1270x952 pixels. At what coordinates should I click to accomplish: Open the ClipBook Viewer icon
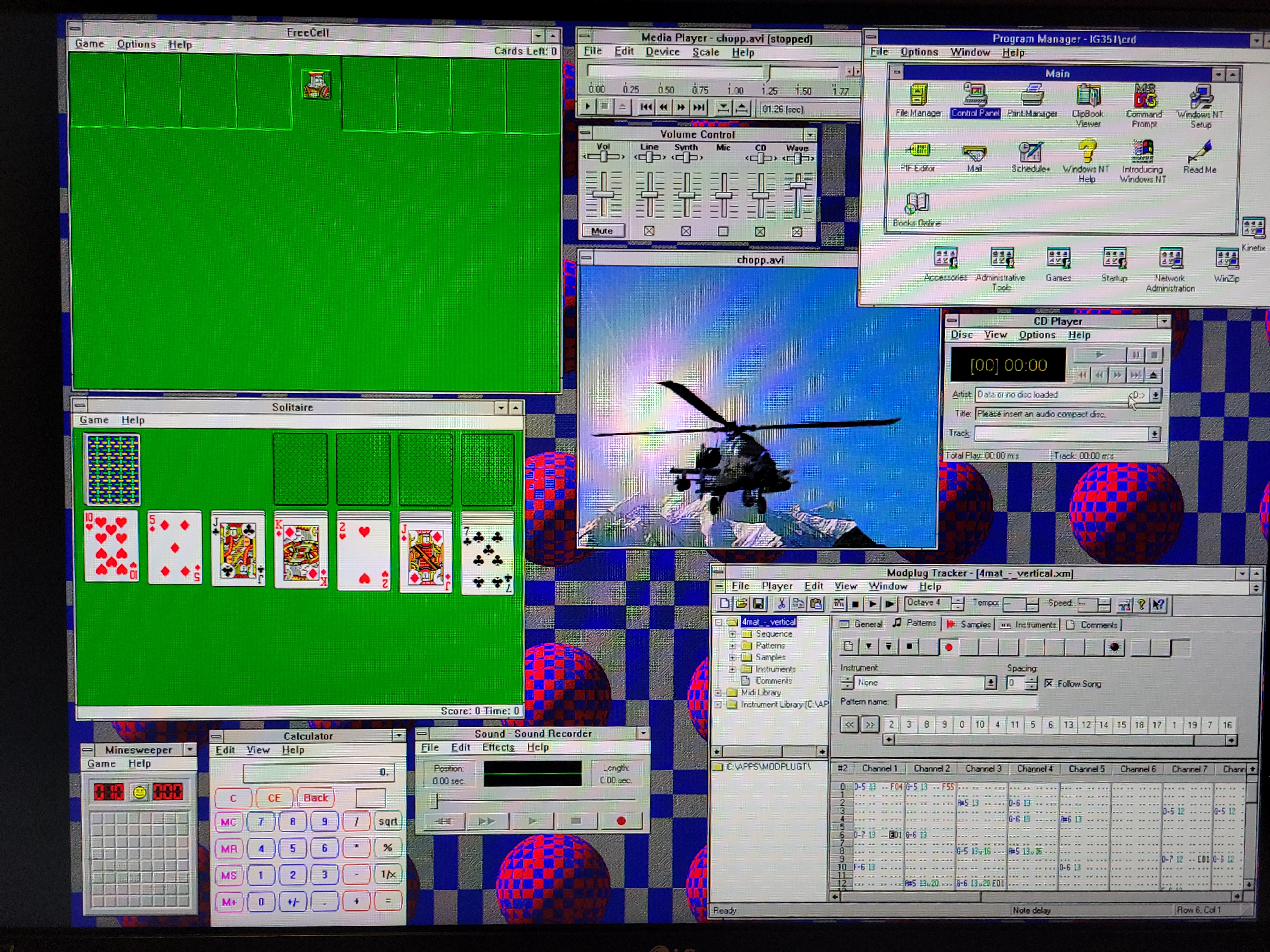(1088, 96)
